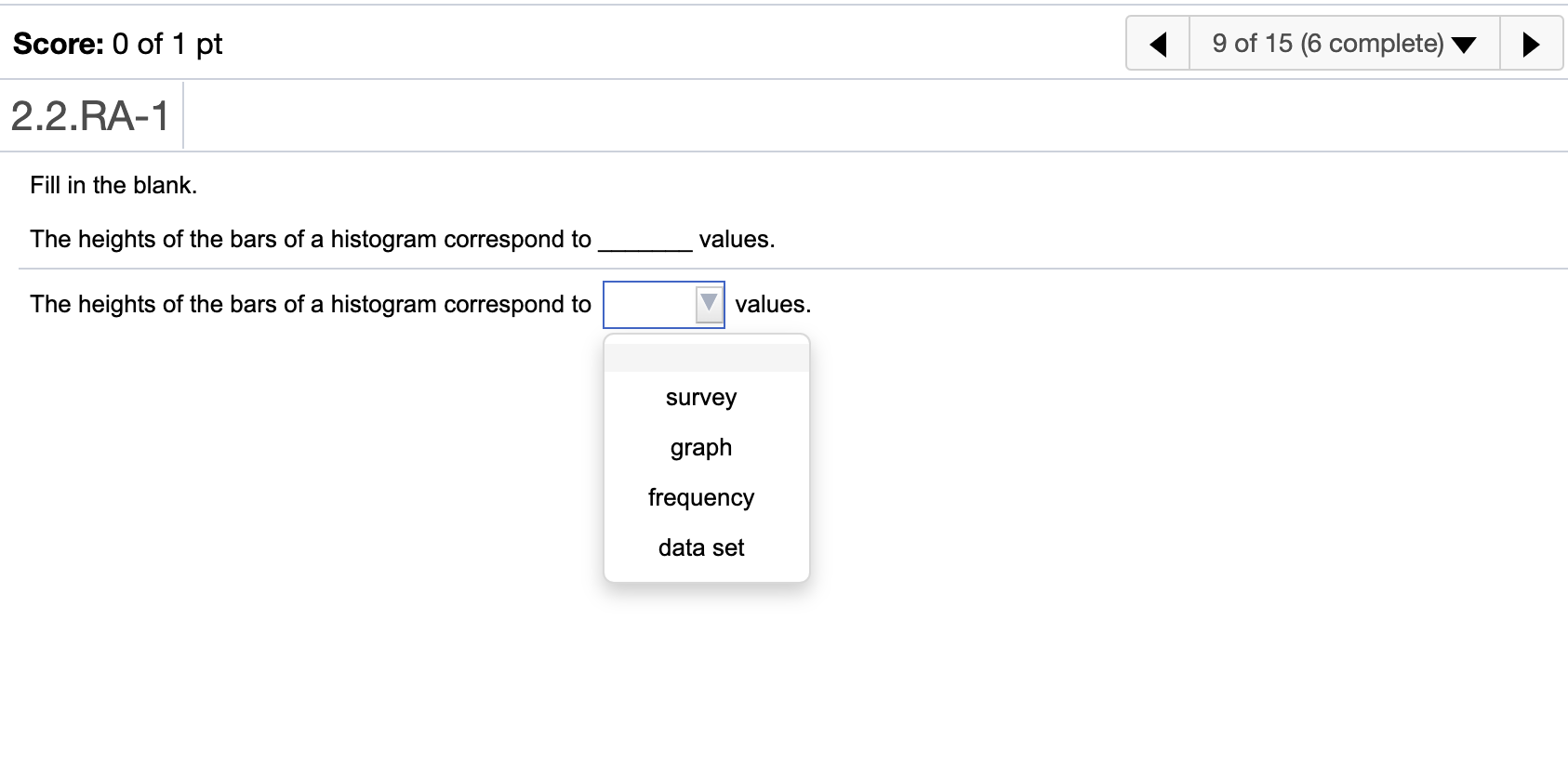Viewport: 1568px width, 764px height.
Task: Click the '0 of 1 pt' score value
Action: click(x=167, y=44)
